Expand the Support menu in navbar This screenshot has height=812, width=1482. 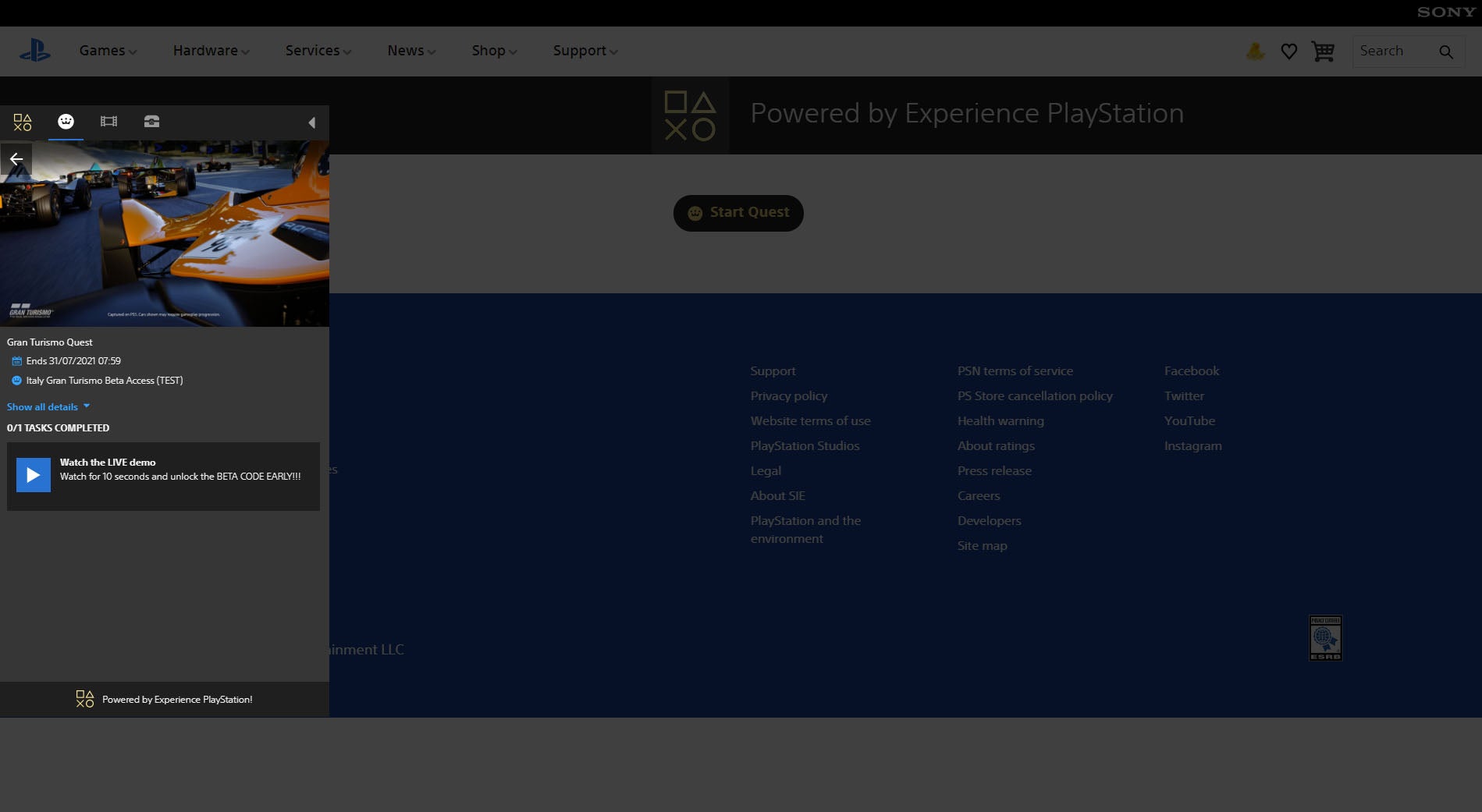(585, 51)
